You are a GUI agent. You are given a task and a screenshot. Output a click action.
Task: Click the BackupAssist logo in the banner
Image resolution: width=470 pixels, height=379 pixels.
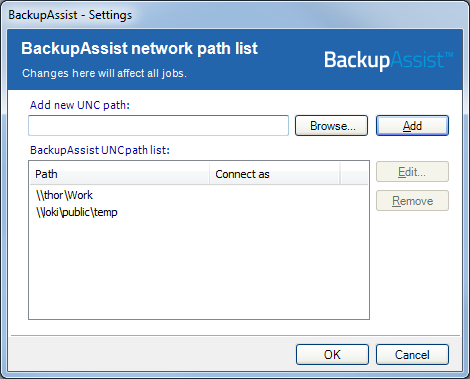click(388, 60)
